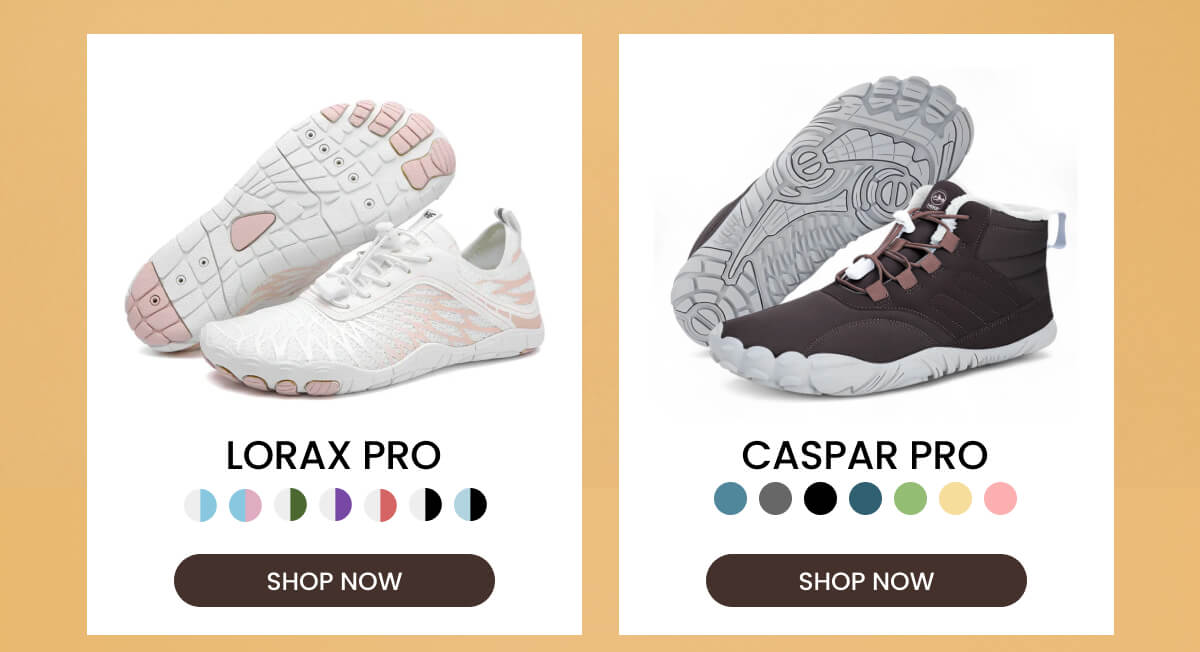Image resolution: width=1200 pixels, height=652 pixels.
Task: Select white and light blue Lorax swatch
Action: (x=200, y=505)
